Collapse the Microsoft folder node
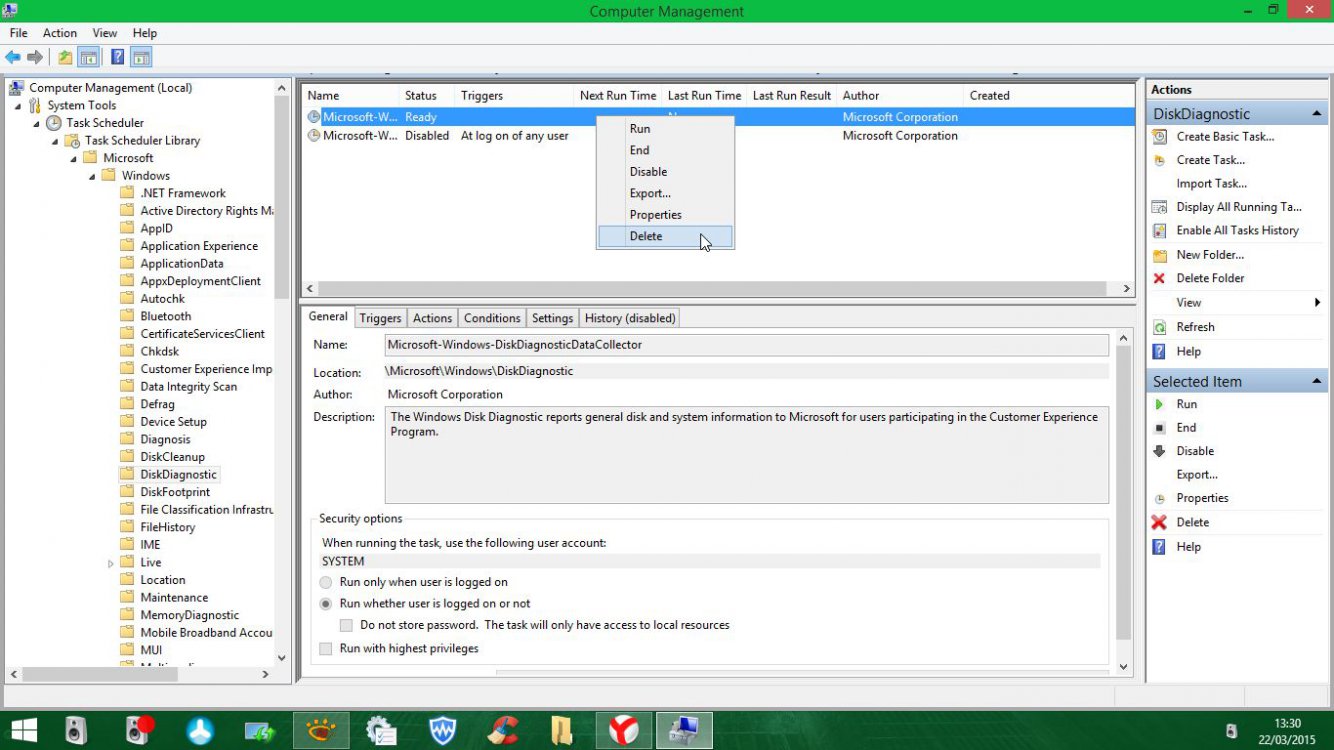Image resolution: width=1334 pixels, height=750 pixels. [73, 158]
